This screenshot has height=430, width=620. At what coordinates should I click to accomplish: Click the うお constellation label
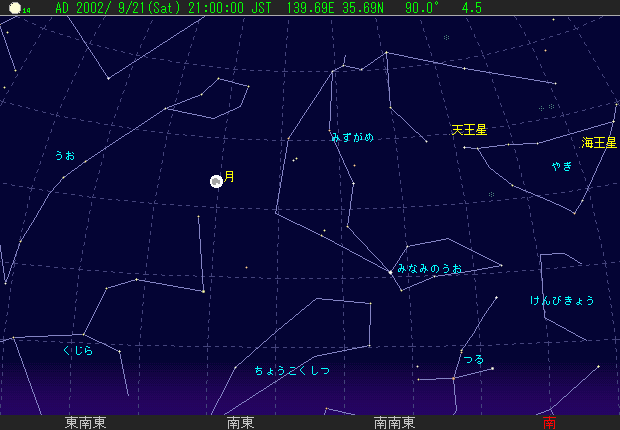(x=64, y=156)
